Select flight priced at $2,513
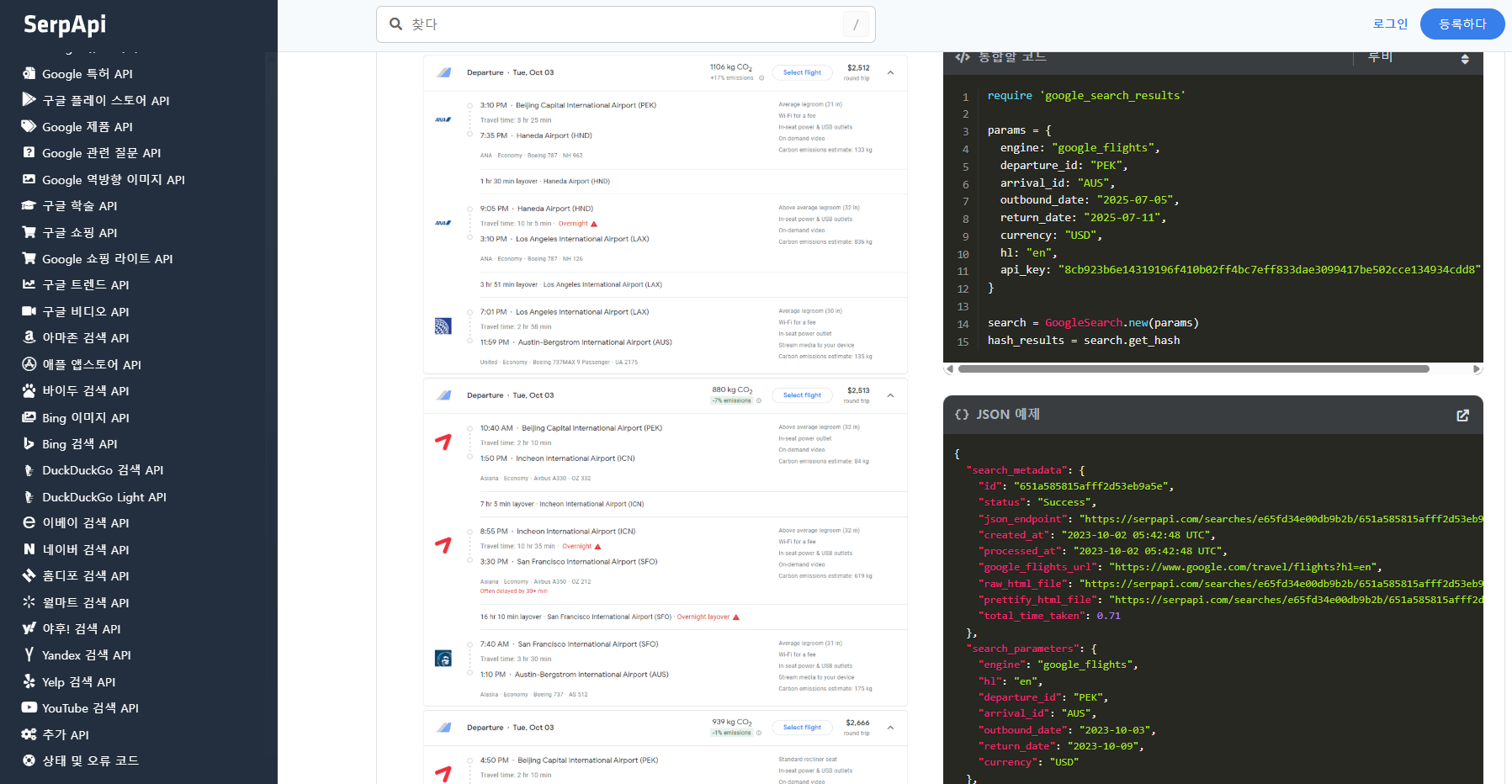Image resolution: width=1512 pixels, height=784 pixels. (x=802, y=395)
